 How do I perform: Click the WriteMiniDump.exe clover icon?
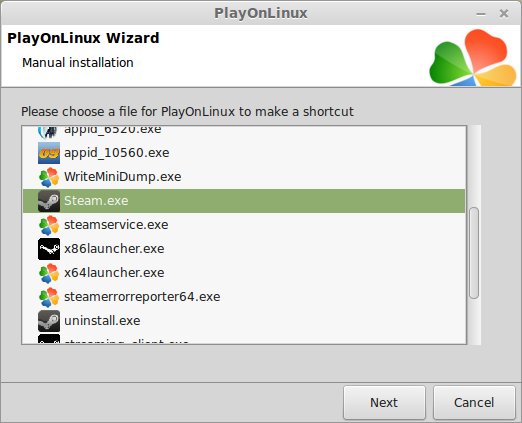coord(49,177)
